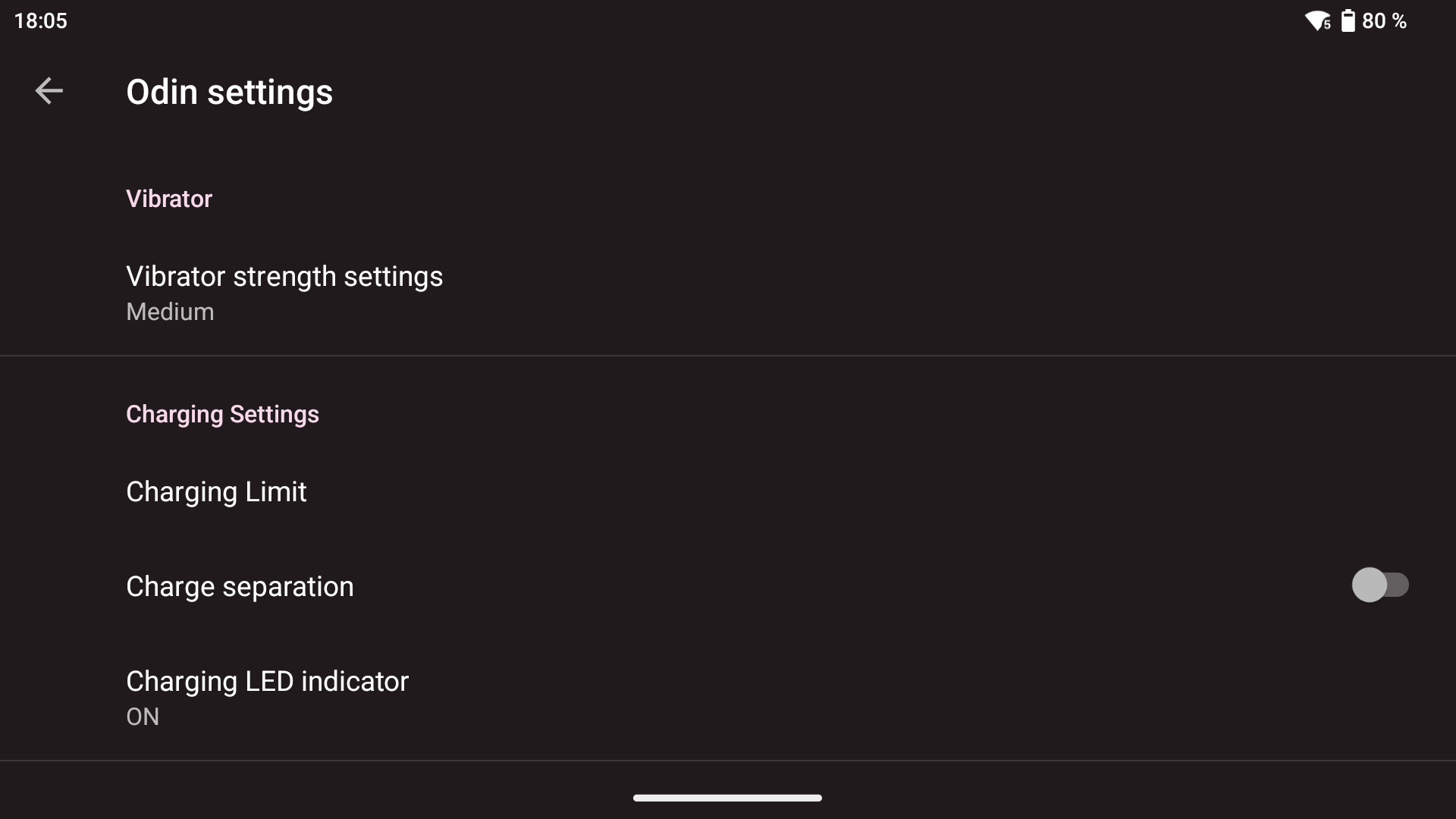1456x819 pixels.
Task: Click the small 5 badge on Wi-Fi icon
Action: click(x=1327, y=25)
